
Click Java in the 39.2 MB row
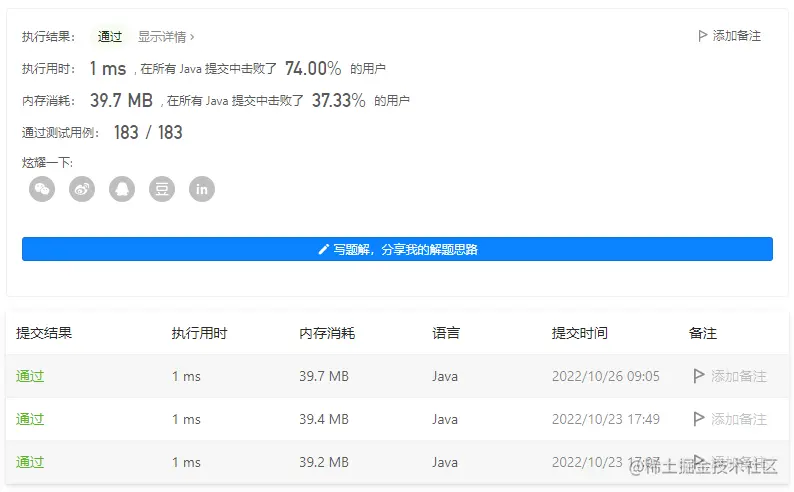tap(445, 462)
